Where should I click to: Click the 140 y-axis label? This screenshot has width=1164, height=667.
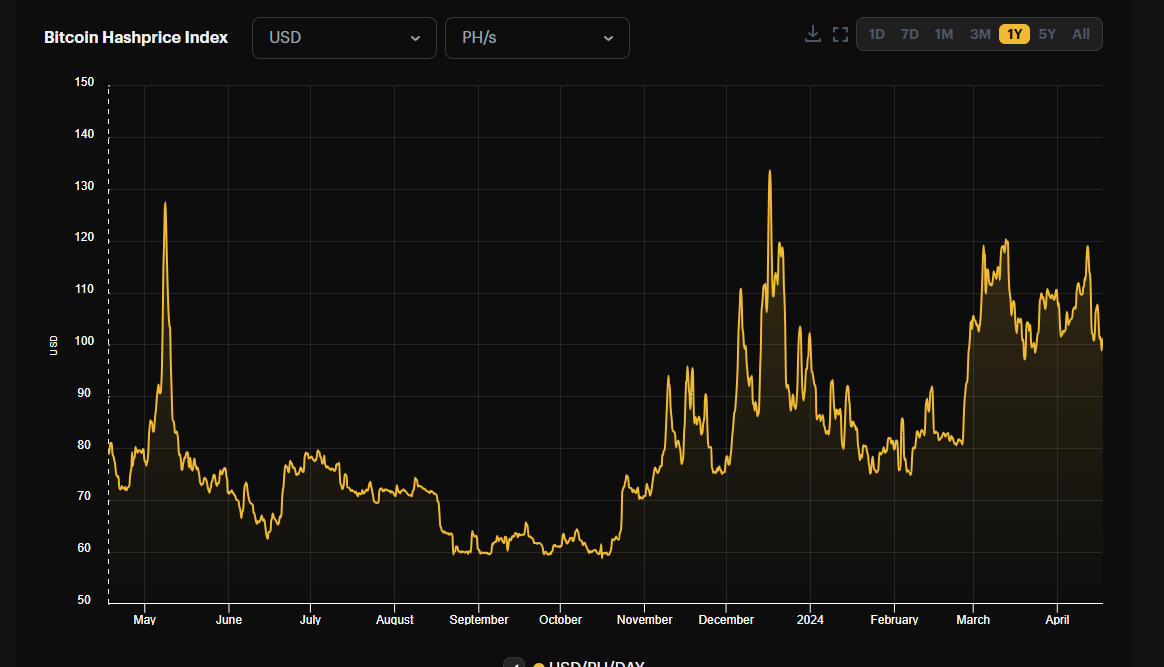85,134
